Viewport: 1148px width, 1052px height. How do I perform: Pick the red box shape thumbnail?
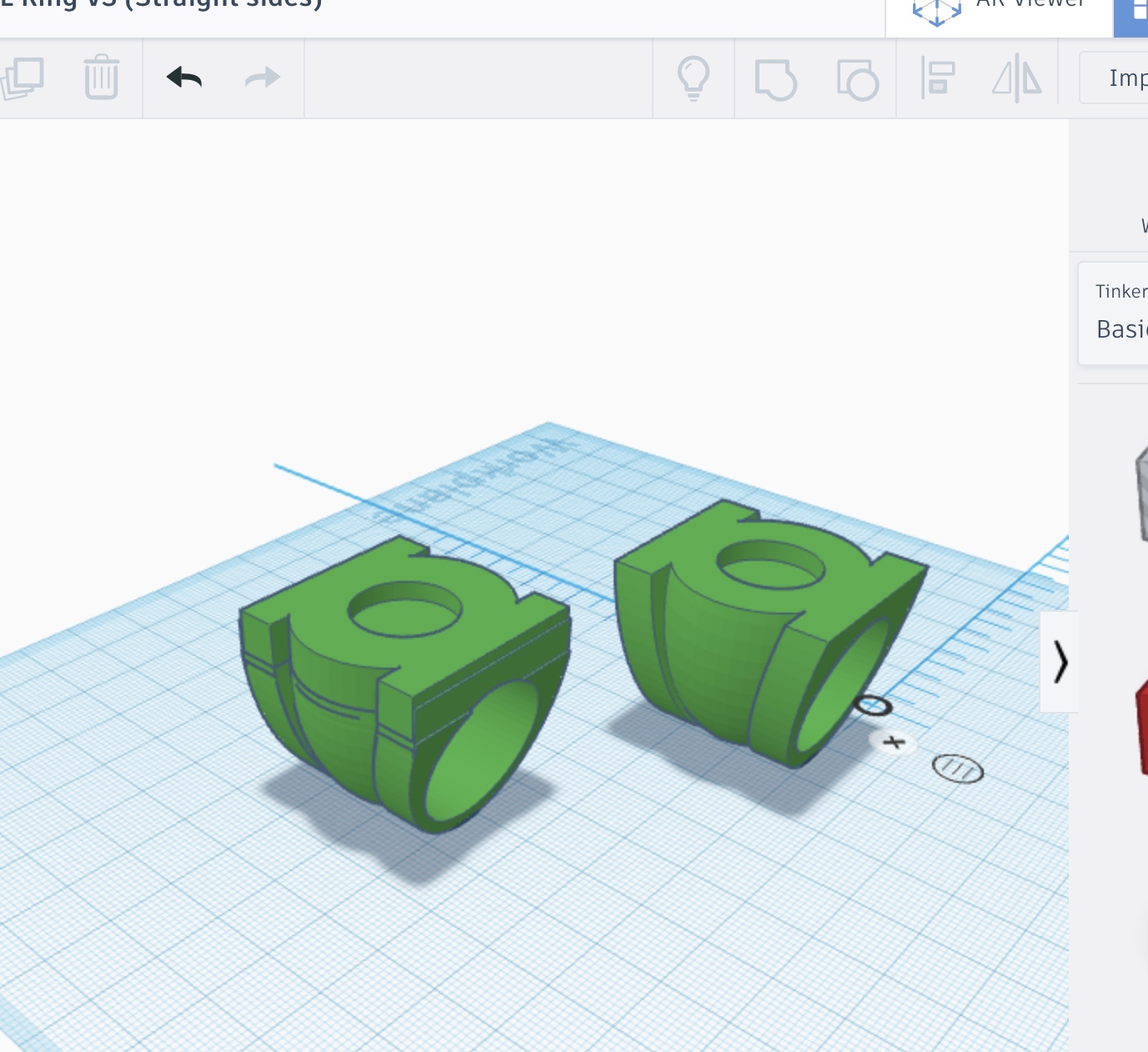point(1141,727)
